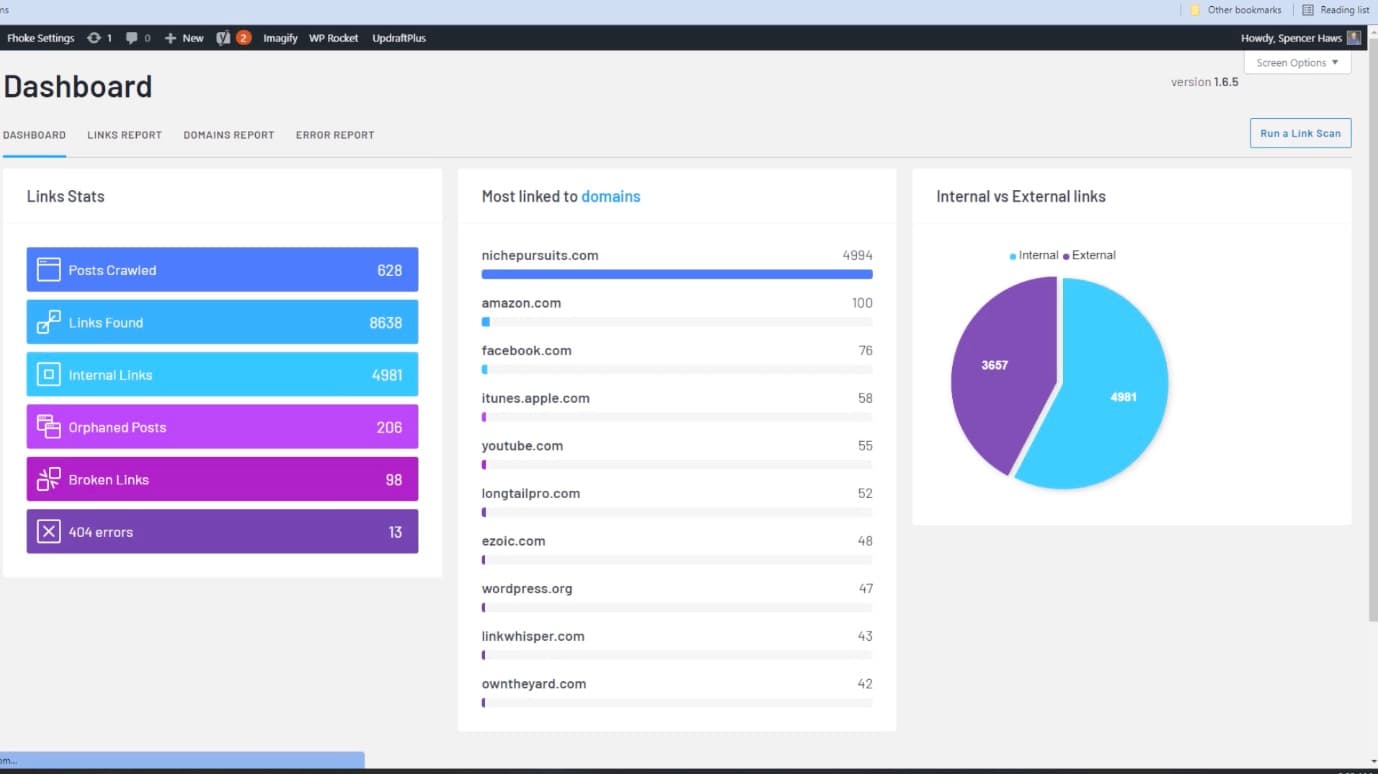This screenshot has width=1378, height=774.
Task: Click the Orphaned Posts icon
Action: coord(48,427)
